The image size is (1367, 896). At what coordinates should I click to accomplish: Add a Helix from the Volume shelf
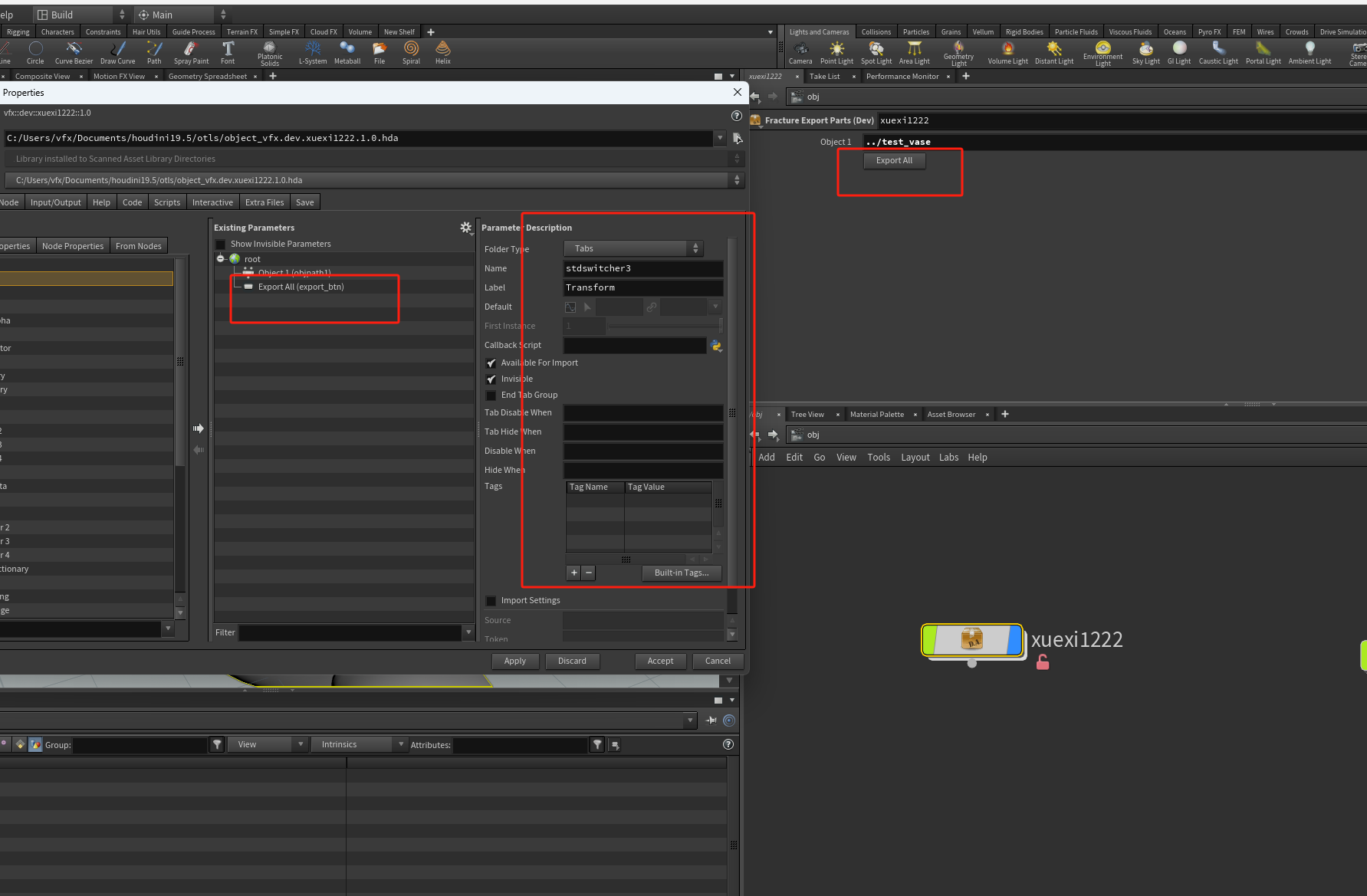coord(442,52)
